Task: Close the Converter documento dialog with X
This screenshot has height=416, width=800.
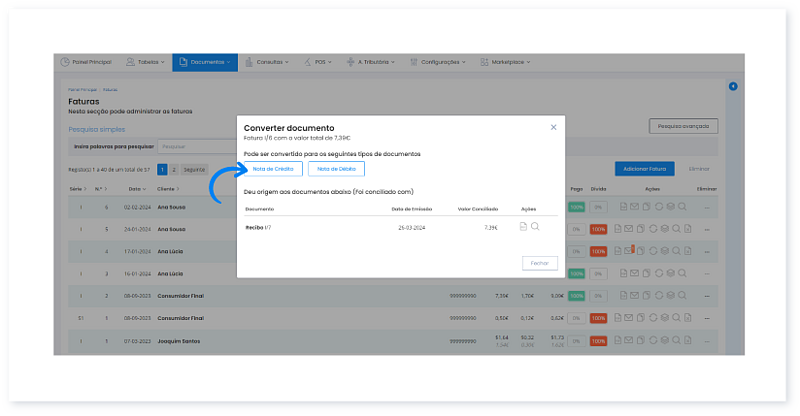Action: (553, 128)
